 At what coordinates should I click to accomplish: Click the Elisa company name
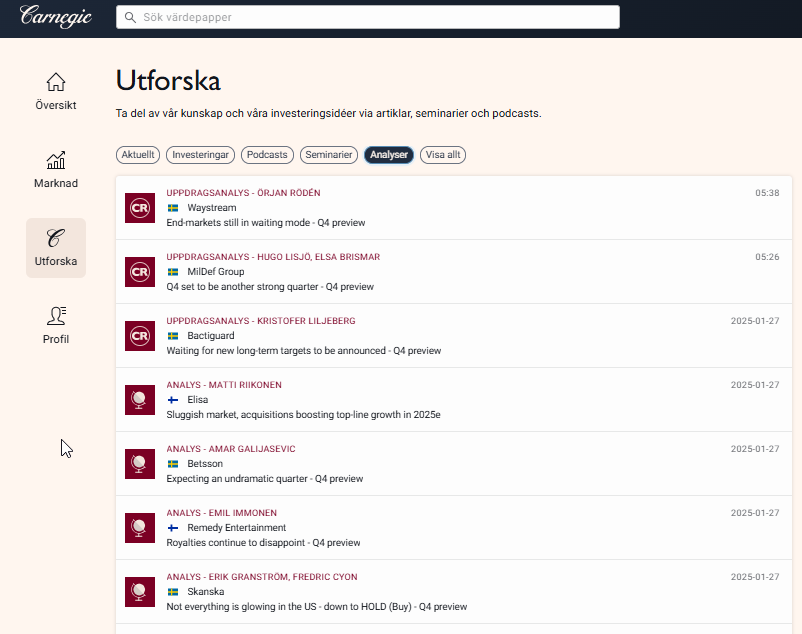click(x=197, y=399)
